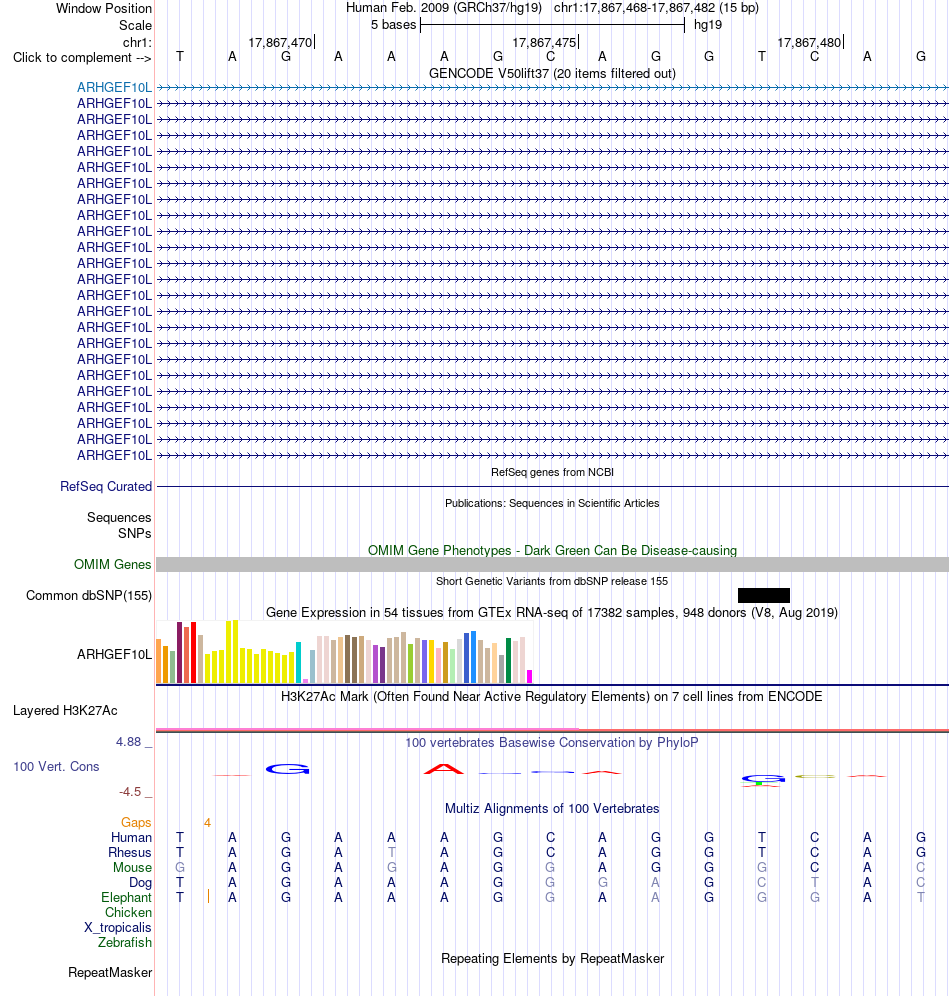Click the 17,867,480 coordinate marker
The image size is (950, 996).
[810, 43]
